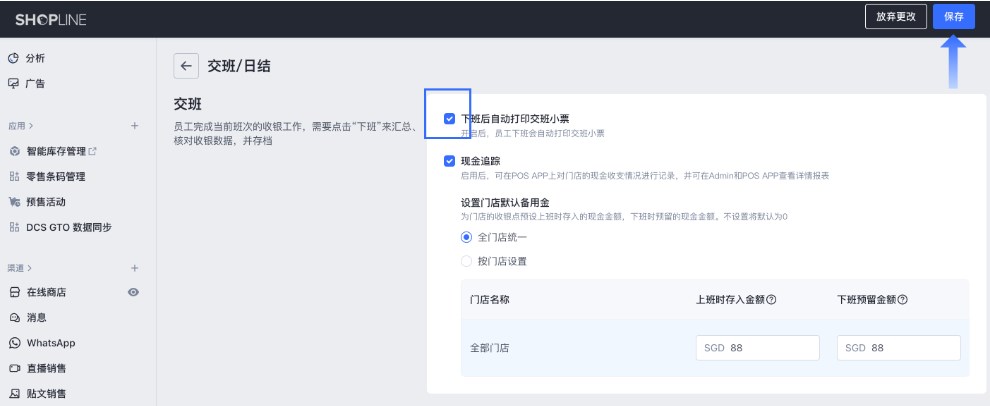990x406 pixels.
Task: Click the plus icon next to 应用
Action: click(134, 126)
